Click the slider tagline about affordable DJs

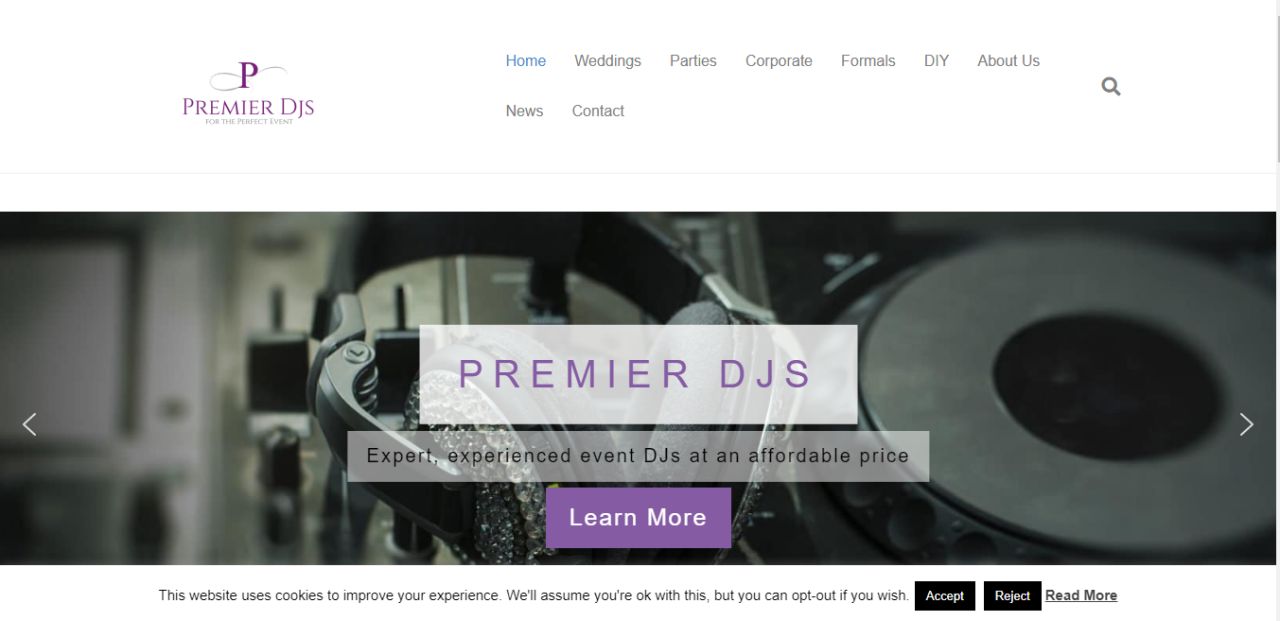[x=638, y=456]
